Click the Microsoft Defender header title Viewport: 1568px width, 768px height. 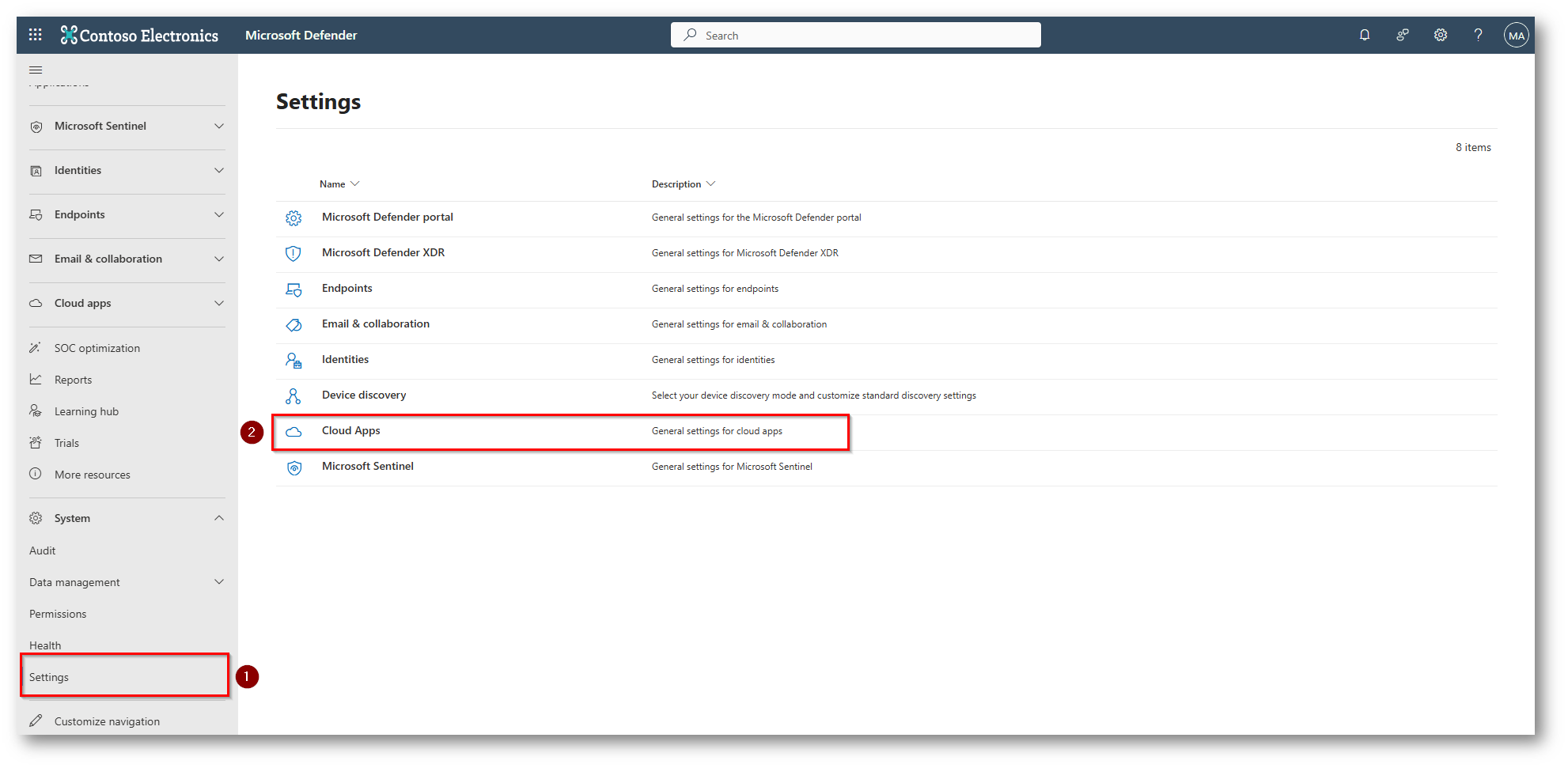[301, 35]
